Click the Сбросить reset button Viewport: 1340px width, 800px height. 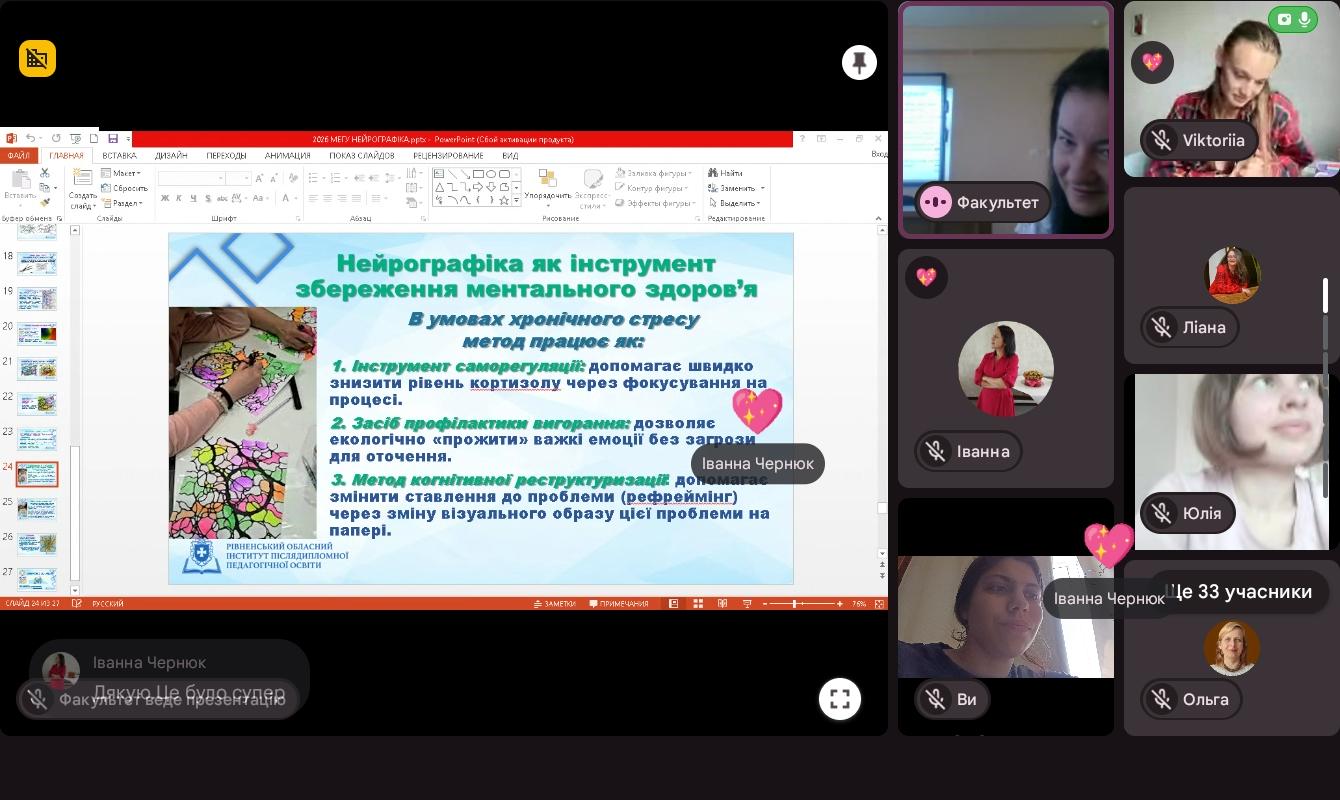125,188
